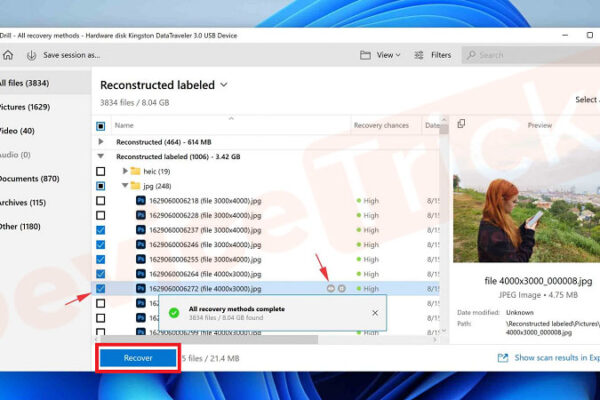The height and width of the screenshot is (400, 600).
Task: Click the Show scan results export icon
Action: point(503,358)
